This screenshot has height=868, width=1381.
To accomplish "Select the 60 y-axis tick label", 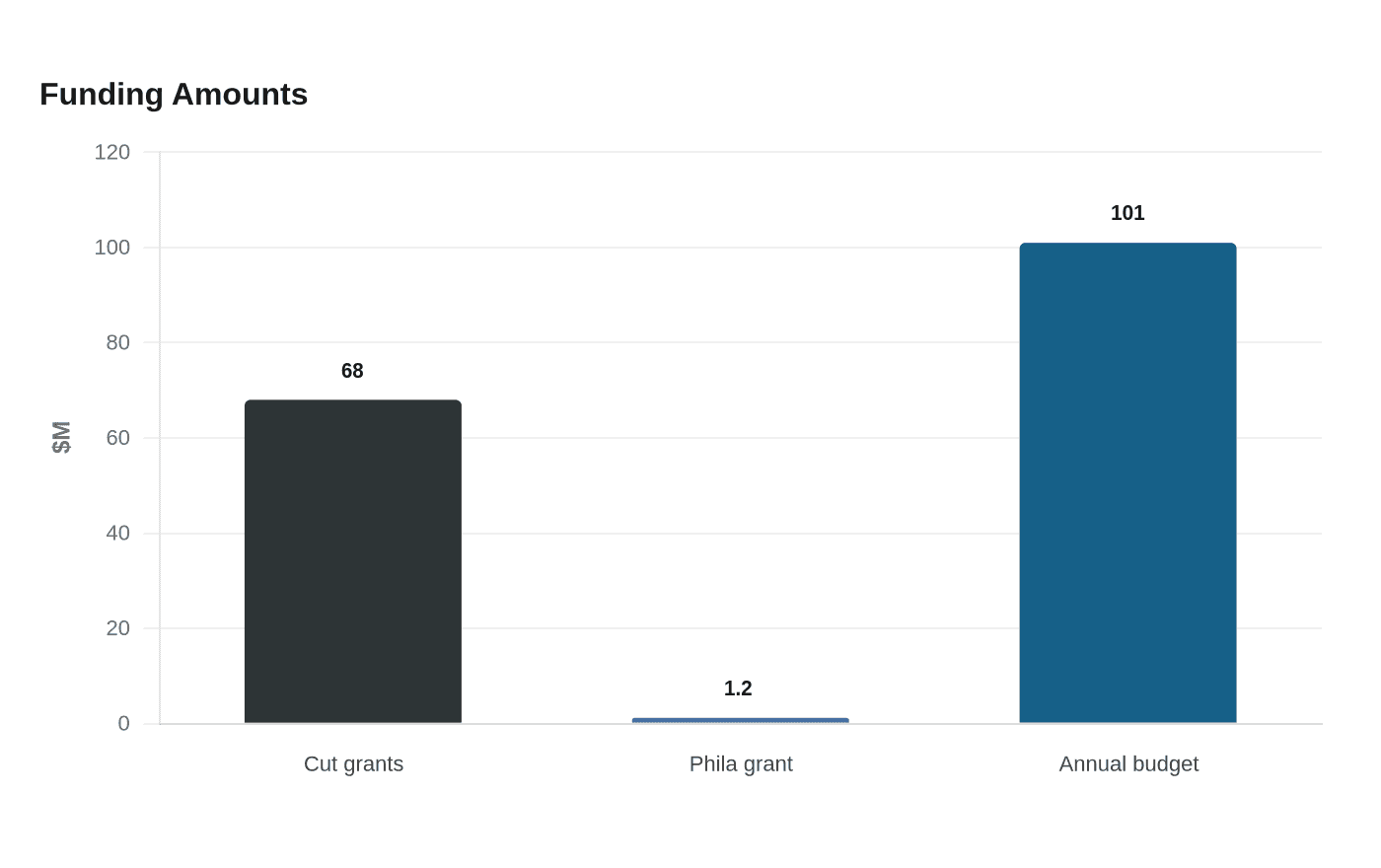I will click(x=118, y=438).
